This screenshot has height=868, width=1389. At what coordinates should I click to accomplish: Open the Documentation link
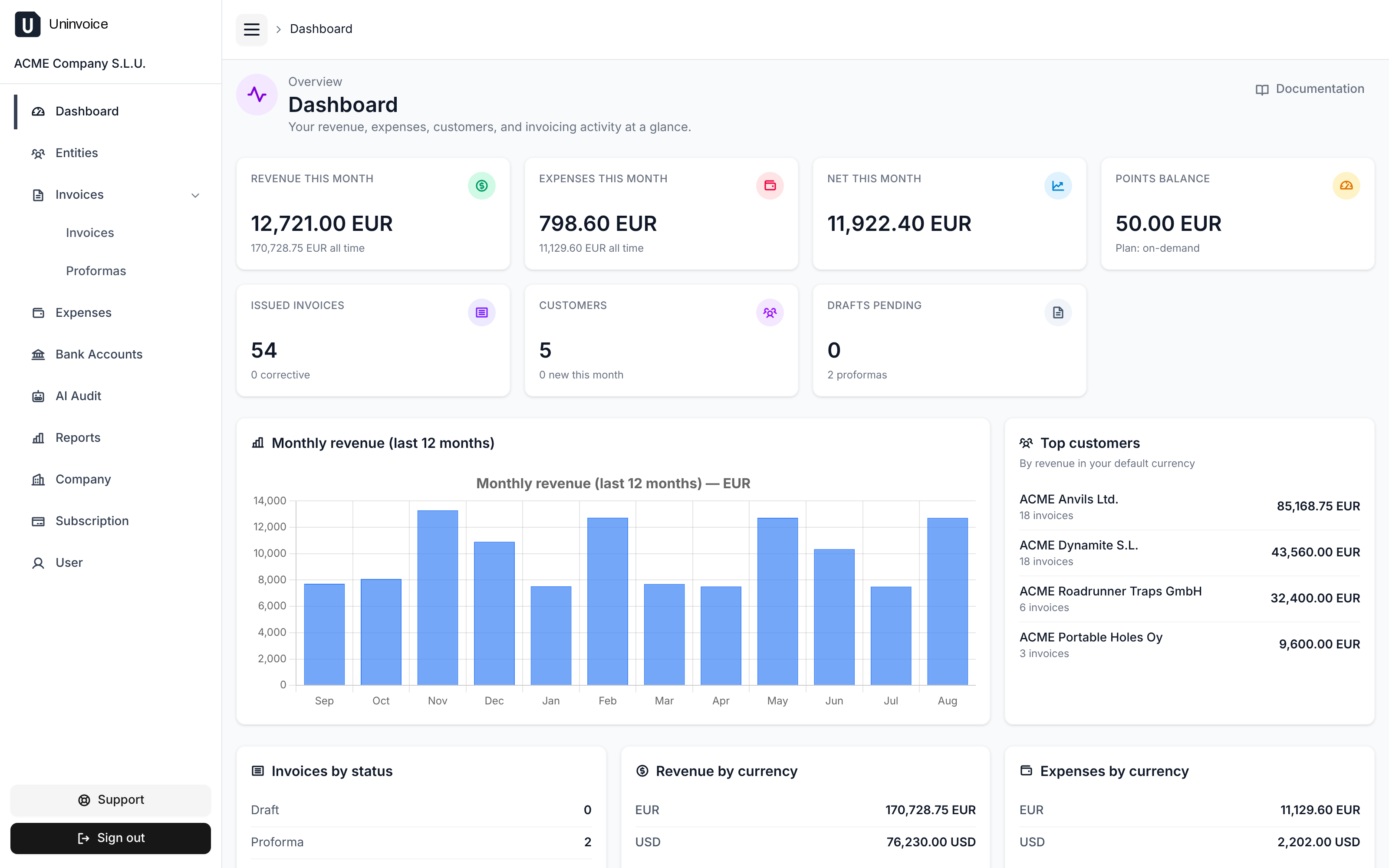1310,89
